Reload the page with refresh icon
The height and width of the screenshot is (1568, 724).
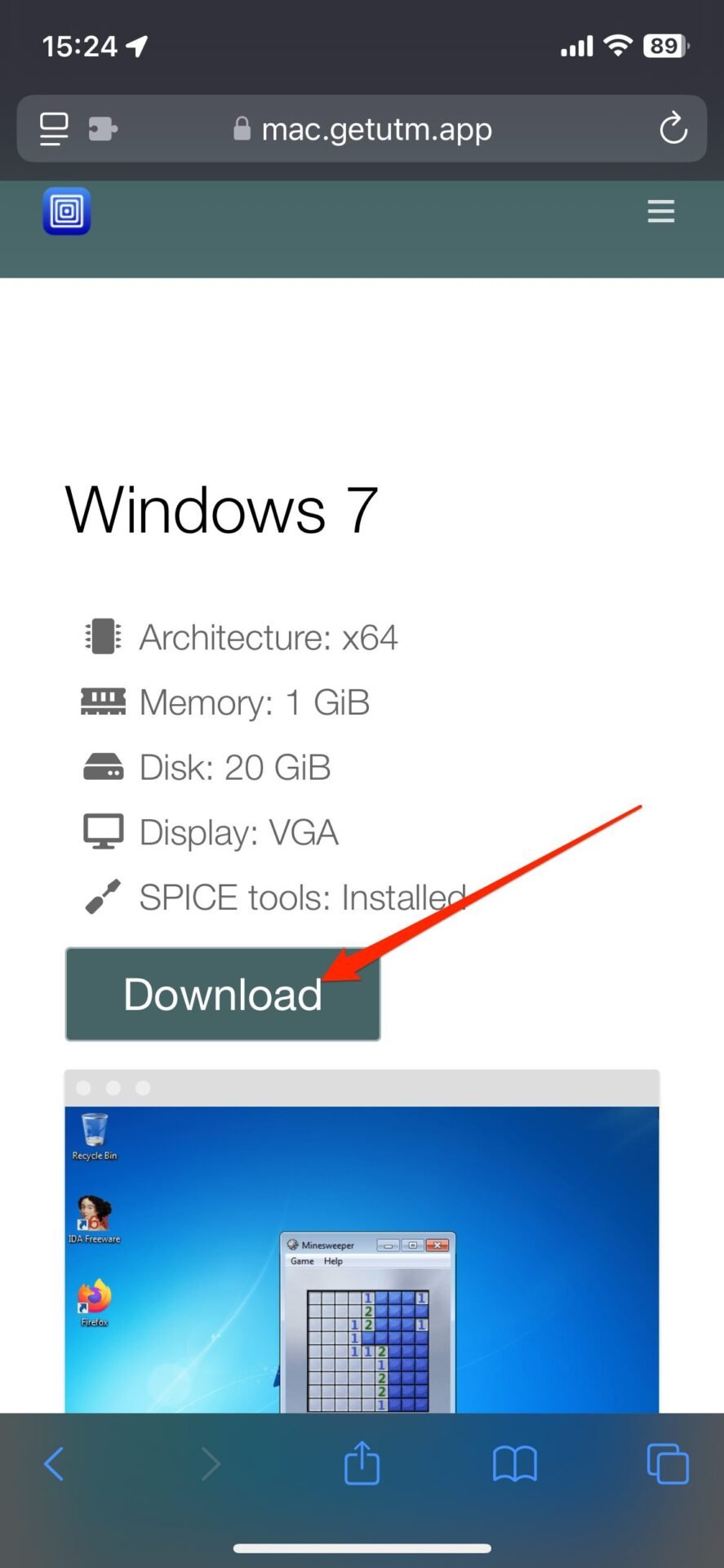(673, 128)
